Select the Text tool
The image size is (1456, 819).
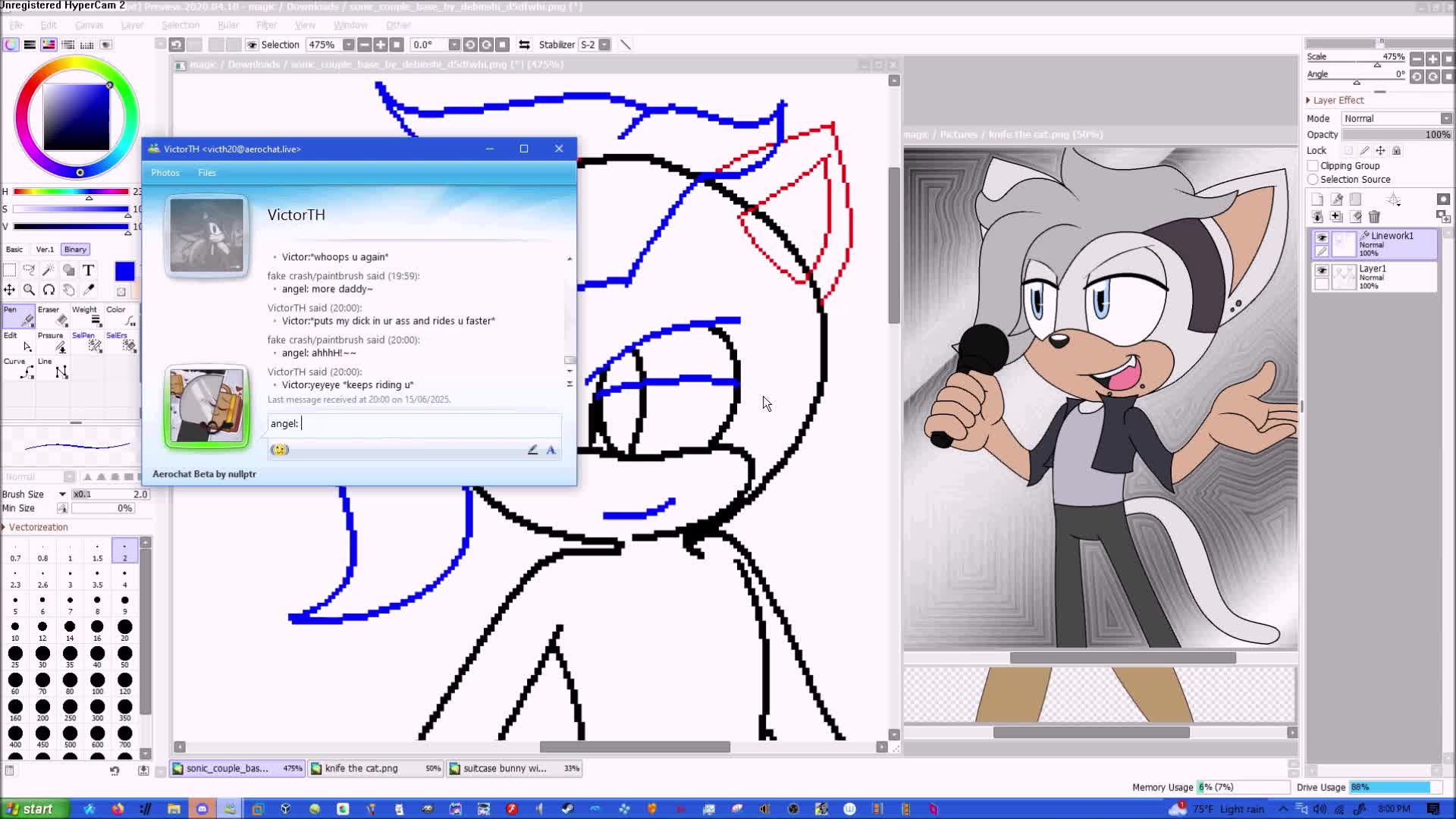tap(88, 270)
